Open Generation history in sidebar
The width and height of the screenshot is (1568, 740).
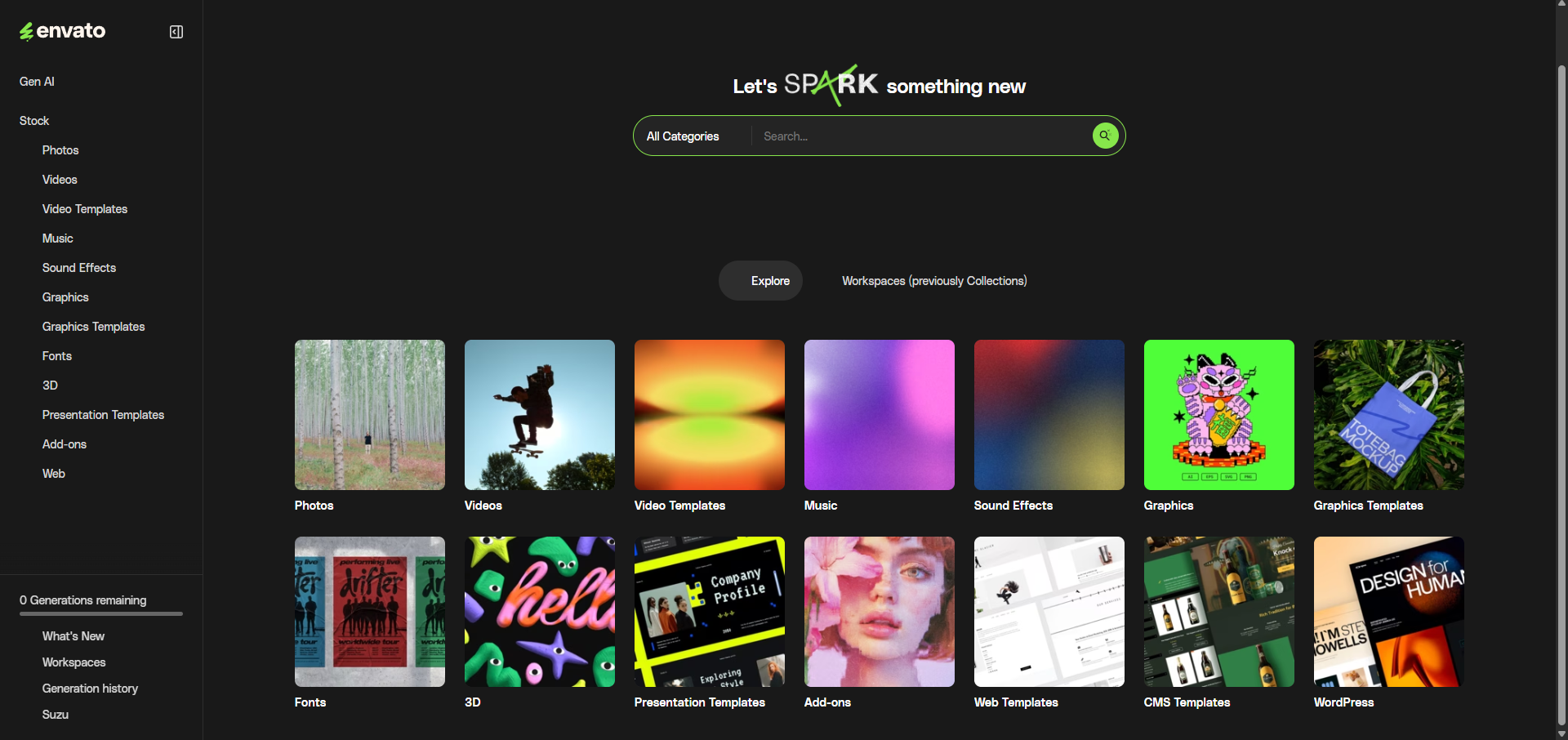tap(90, 689)
